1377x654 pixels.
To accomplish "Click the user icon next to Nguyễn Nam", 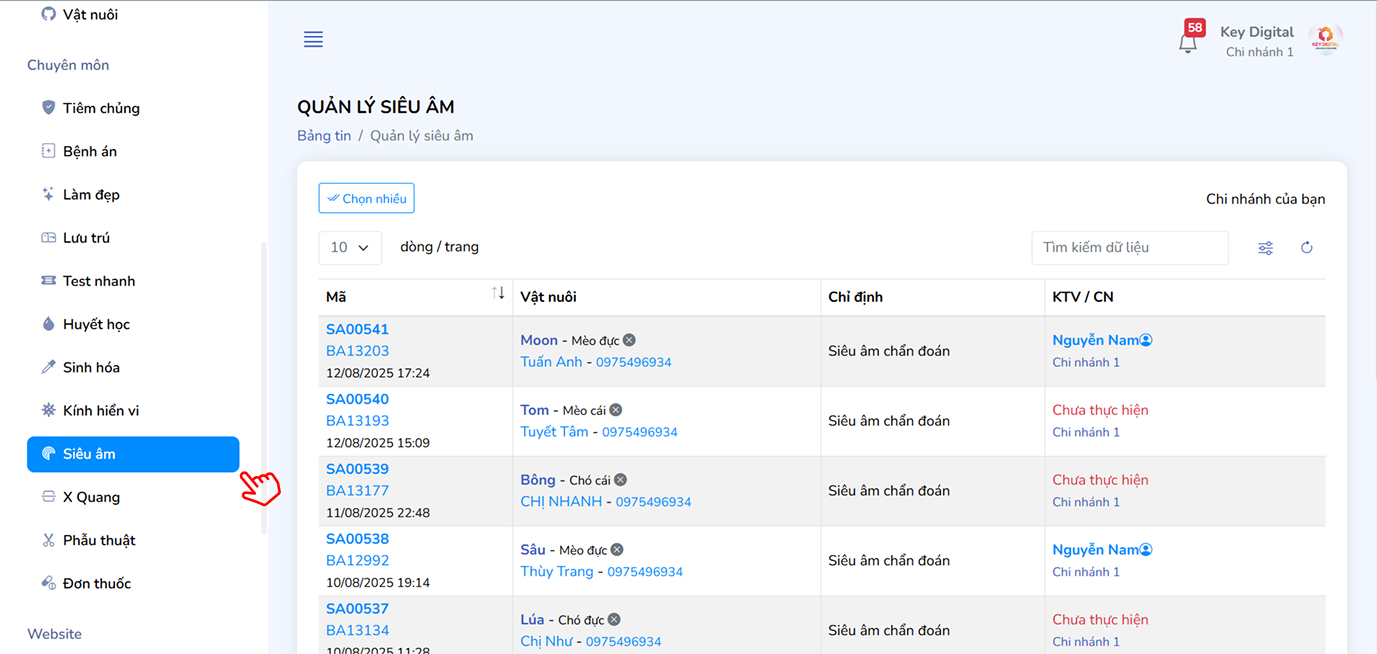I will (1146, 340).
